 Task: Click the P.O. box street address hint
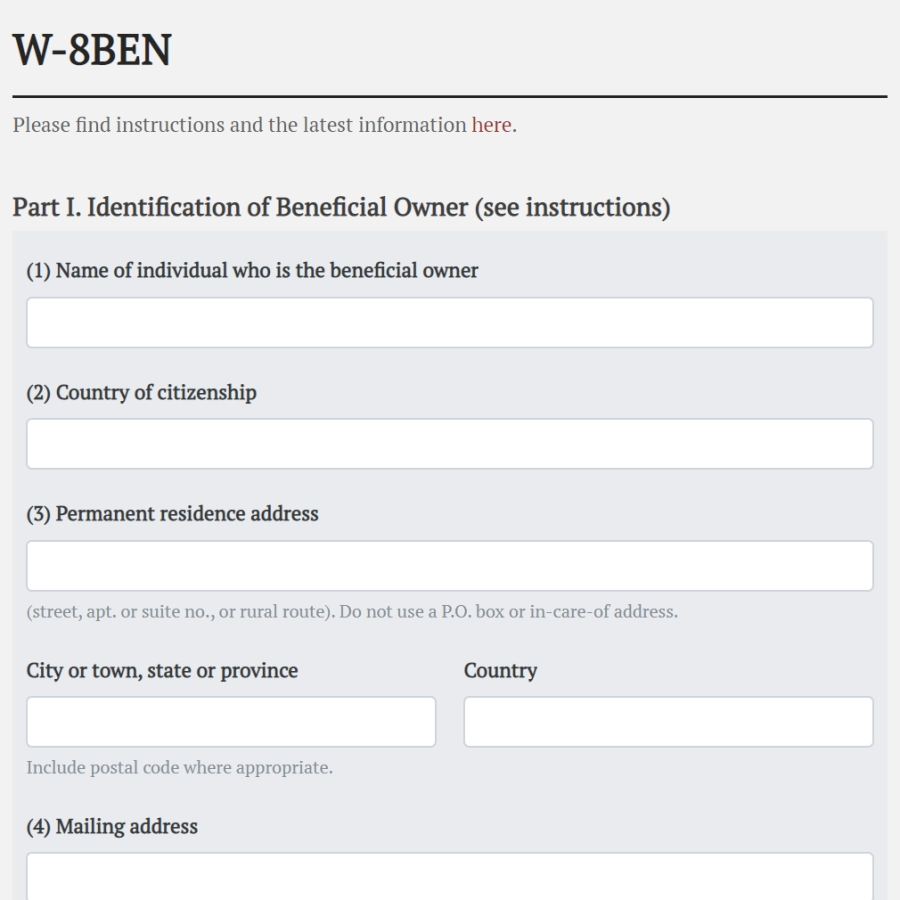[x=352, y=611]
